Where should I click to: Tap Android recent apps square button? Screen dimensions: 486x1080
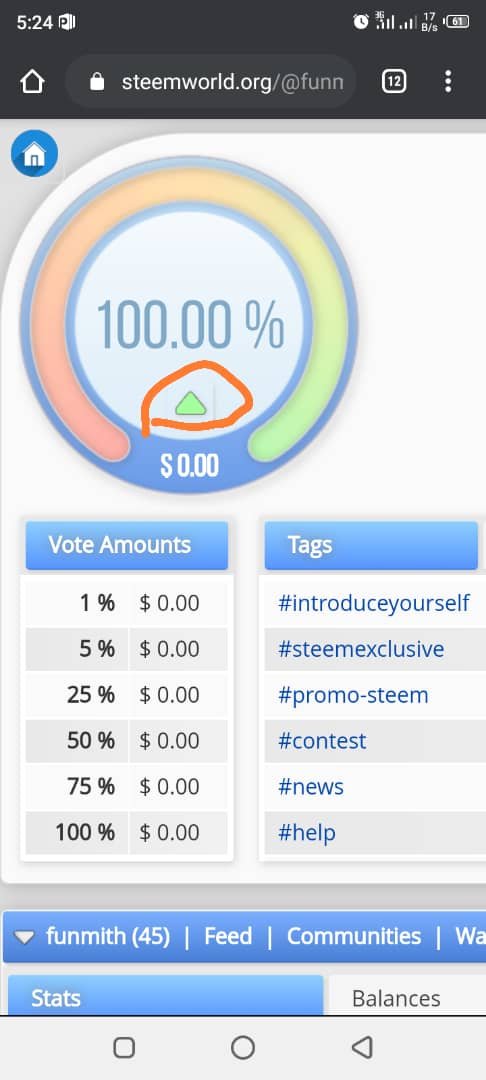tap(124, 1048)
